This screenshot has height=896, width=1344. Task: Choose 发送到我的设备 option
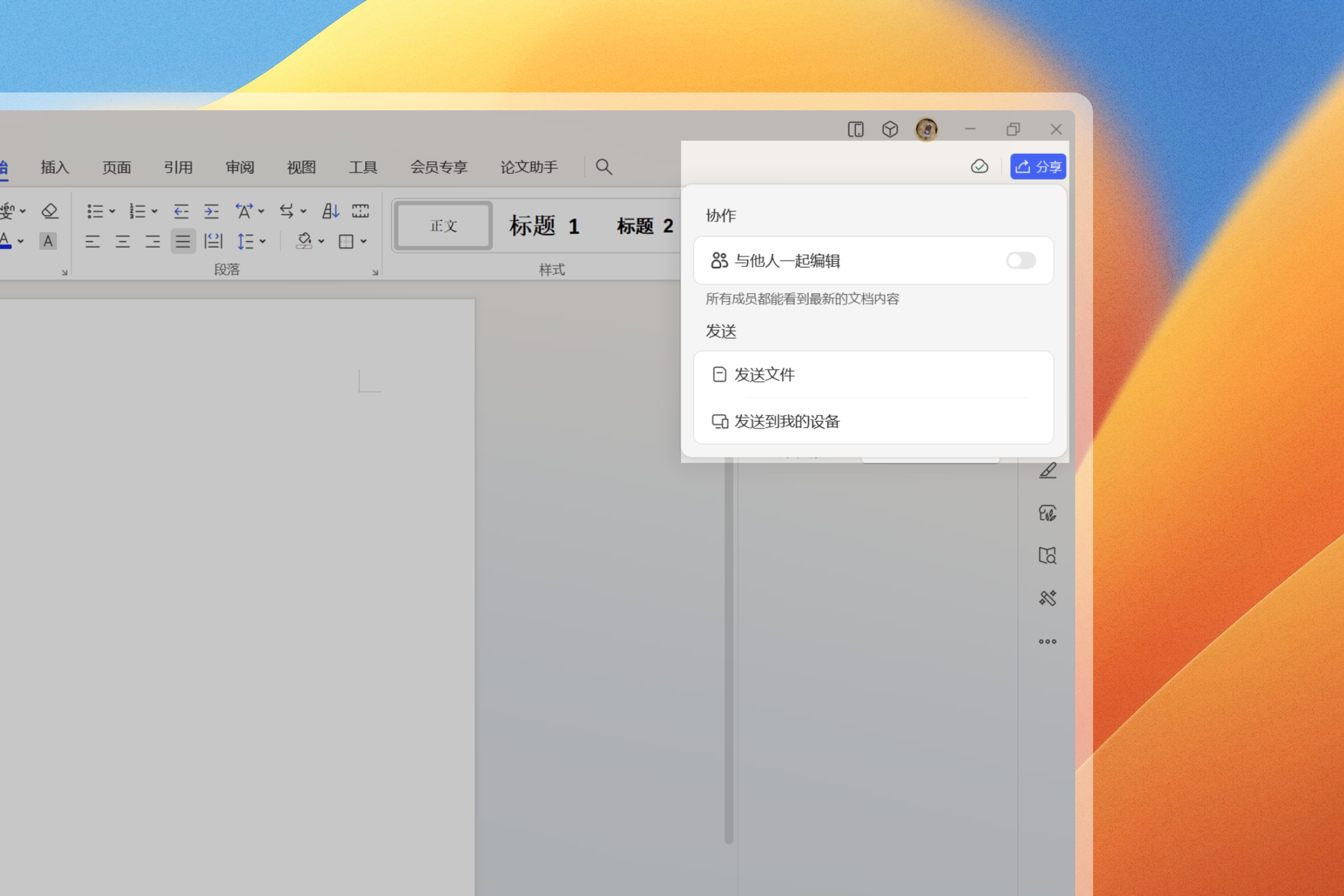873,422
